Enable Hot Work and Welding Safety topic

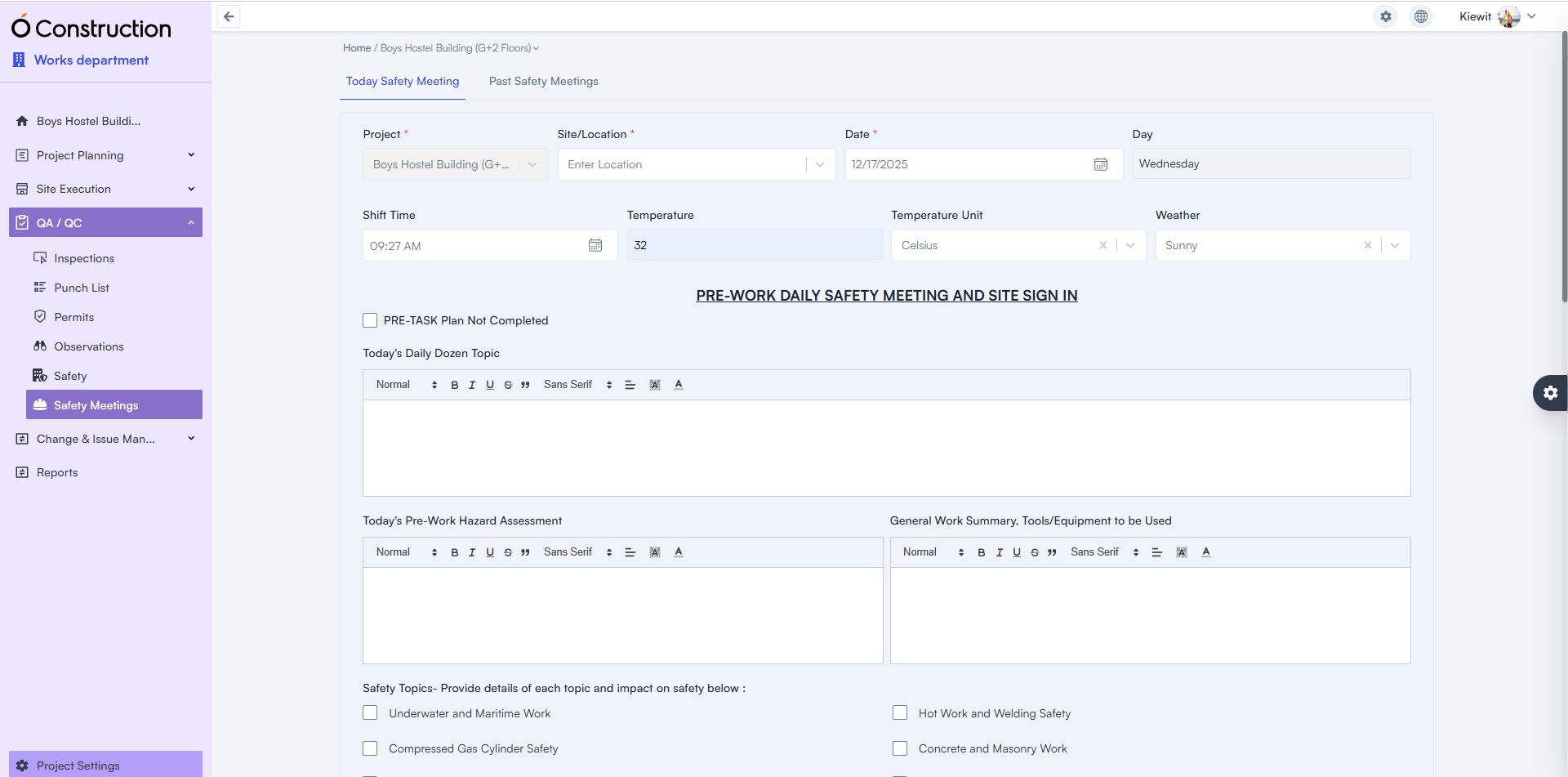(900, 713)
